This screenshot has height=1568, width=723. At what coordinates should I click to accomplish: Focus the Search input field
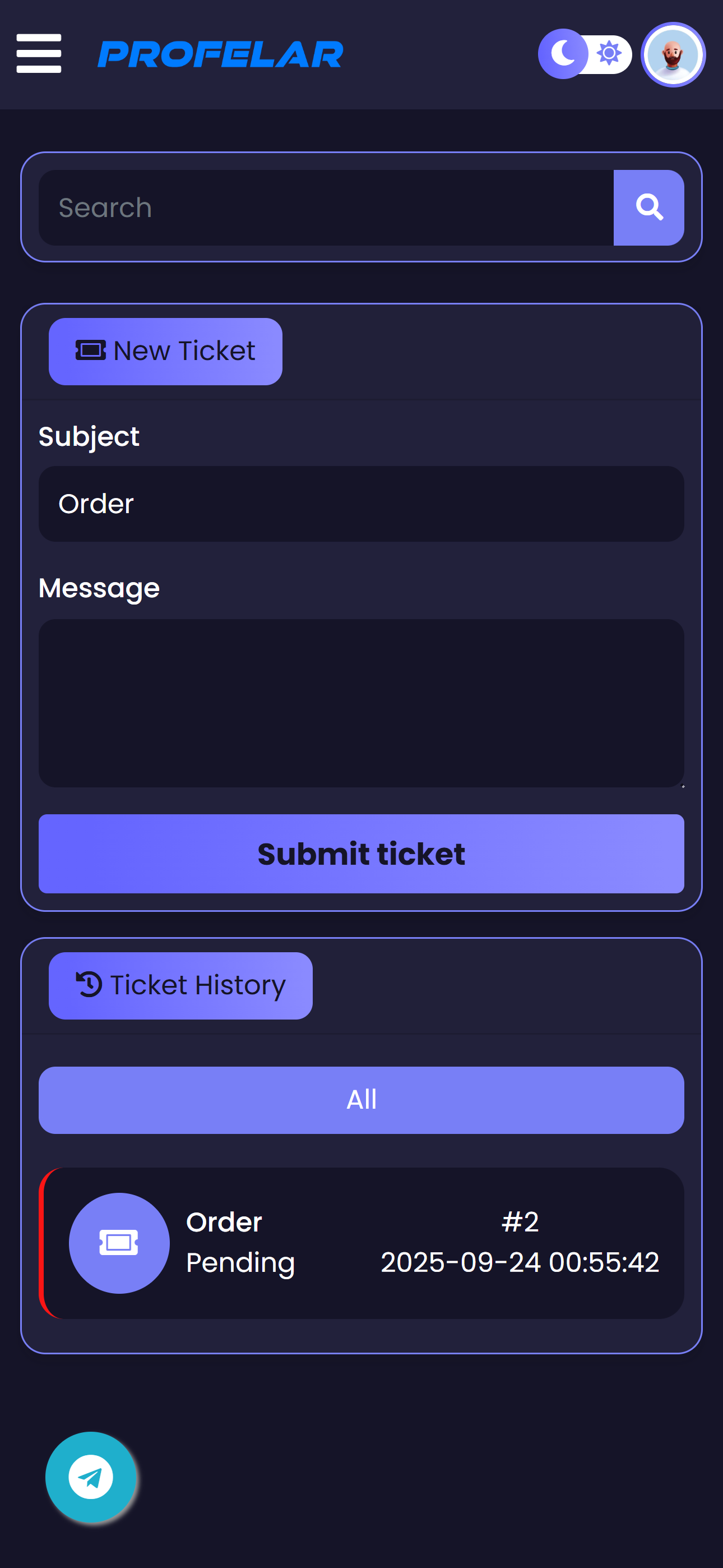coord(326,207)
